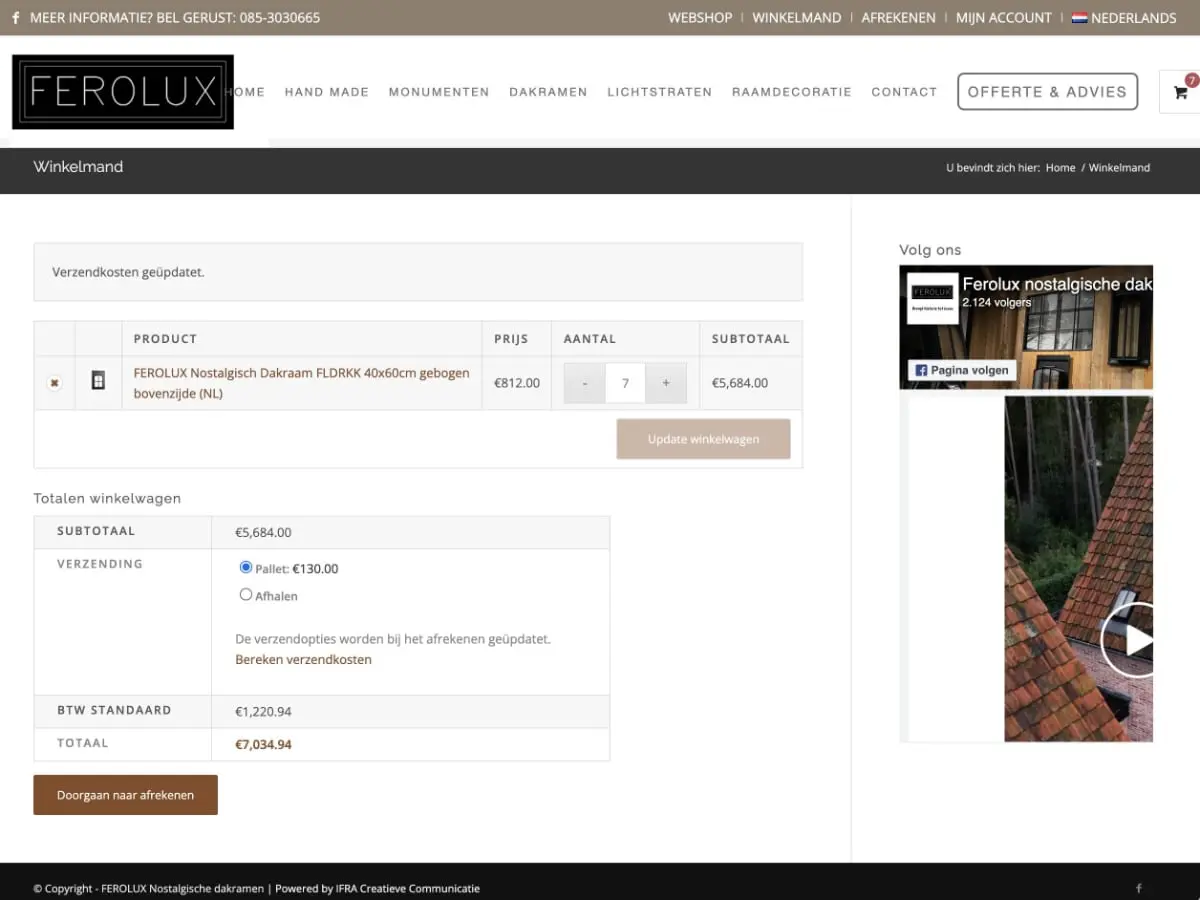
Task: Click the footer Facebook icon
Action: [1138, 888]
